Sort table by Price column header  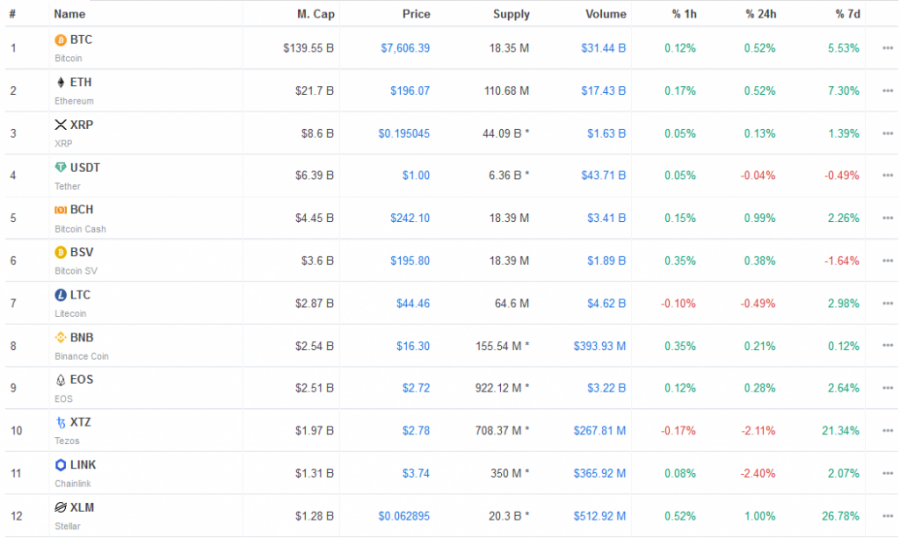pos(416,14)
